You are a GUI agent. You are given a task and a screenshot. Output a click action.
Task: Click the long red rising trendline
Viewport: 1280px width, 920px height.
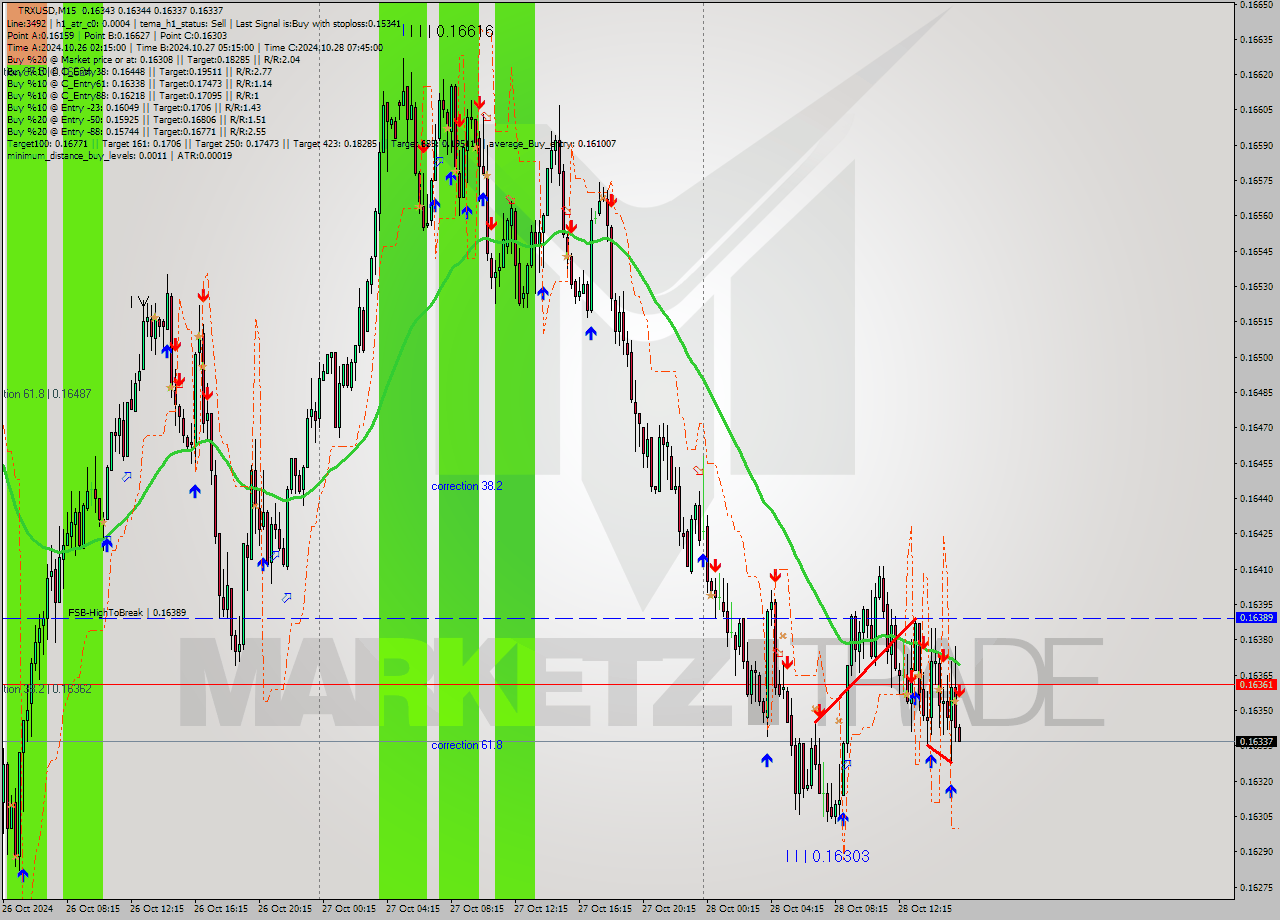click(x=865, y=671)
